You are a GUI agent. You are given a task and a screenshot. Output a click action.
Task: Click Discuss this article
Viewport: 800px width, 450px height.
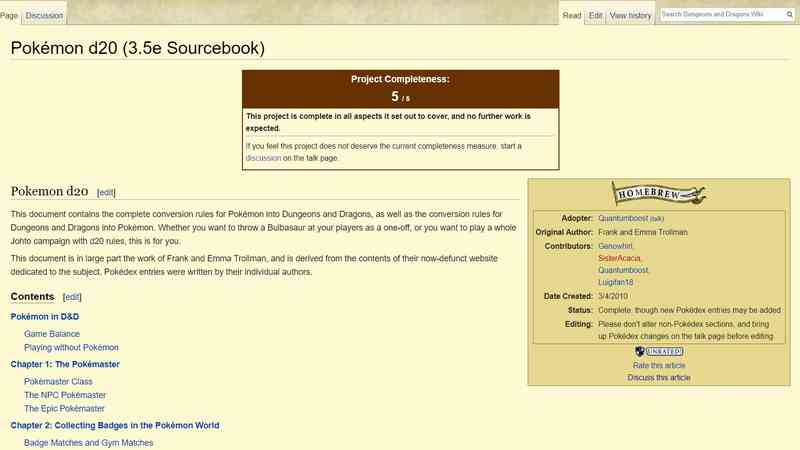(x=659, y=378)
